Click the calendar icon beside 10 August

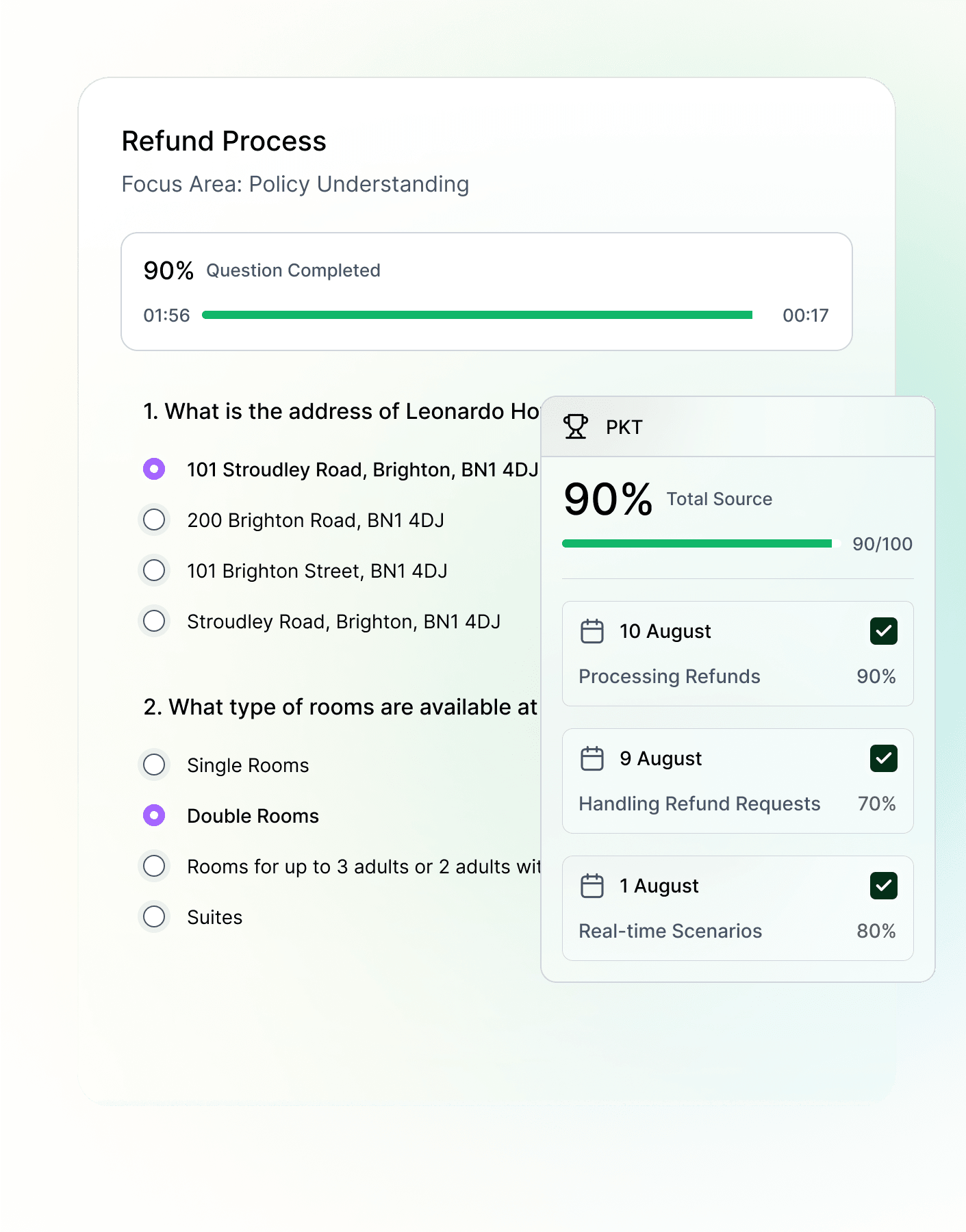click(592, 631)
